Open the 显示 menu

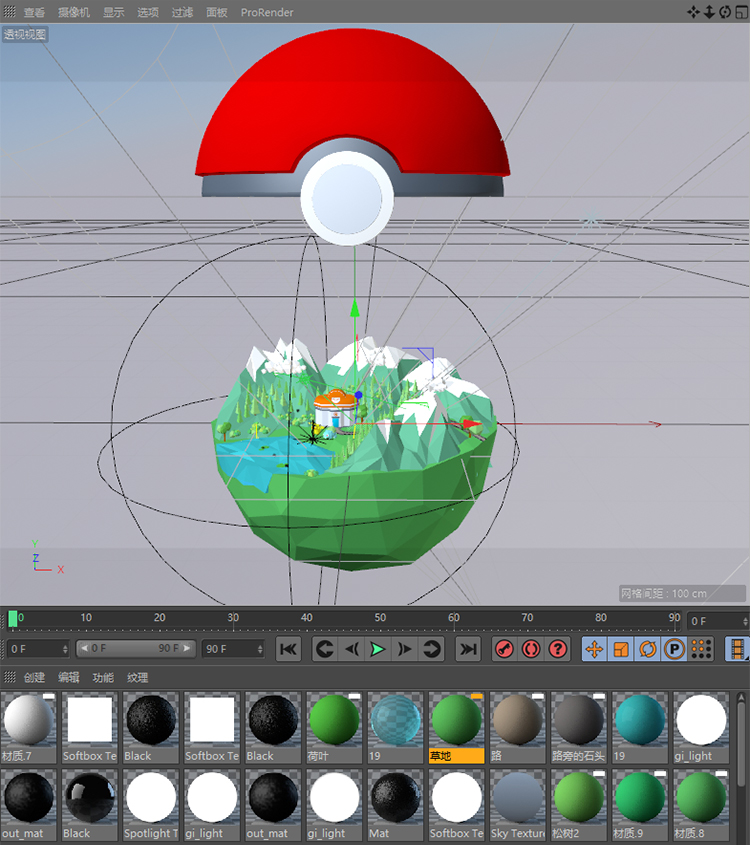pos(114,12)
